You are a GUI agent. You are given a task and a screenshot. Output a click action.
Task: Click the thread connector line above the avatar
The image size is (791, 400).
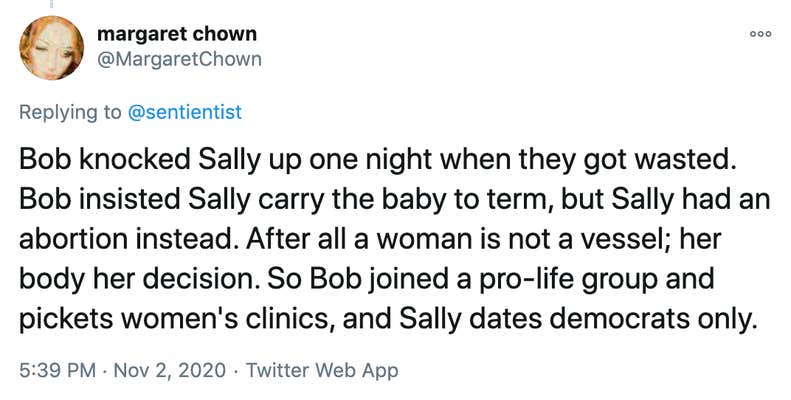[50, 4]
